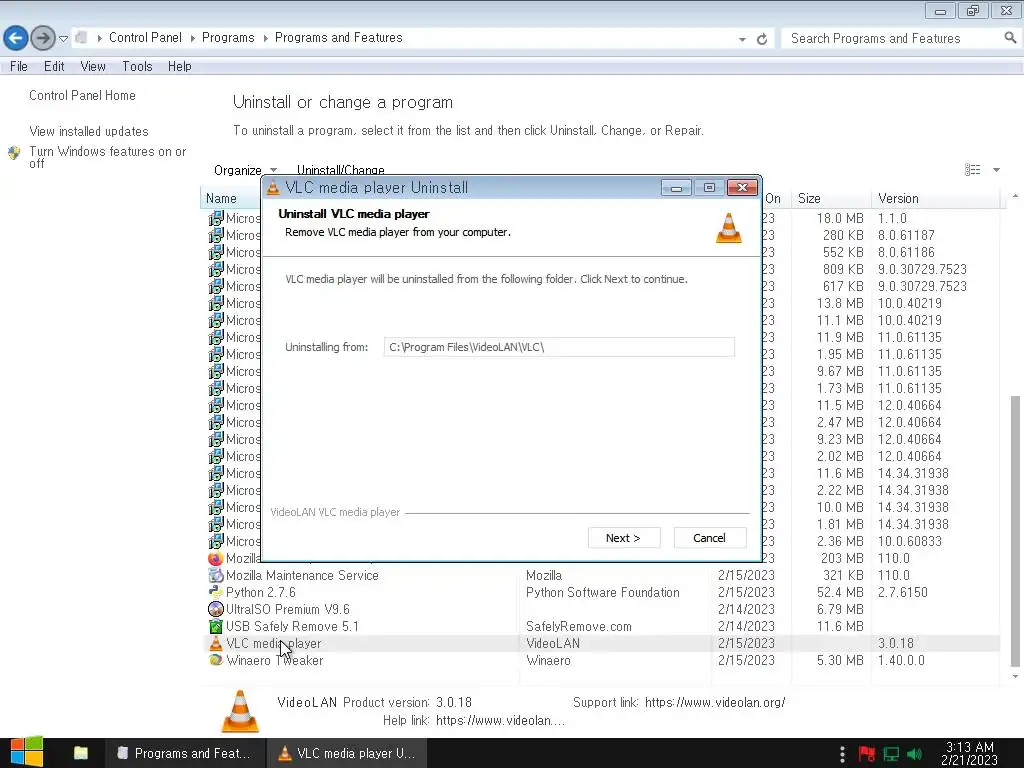Click Next in VLC uninstall dialog
The height and width of the screenshot is (768, 1024).
(x=624, y=537)
